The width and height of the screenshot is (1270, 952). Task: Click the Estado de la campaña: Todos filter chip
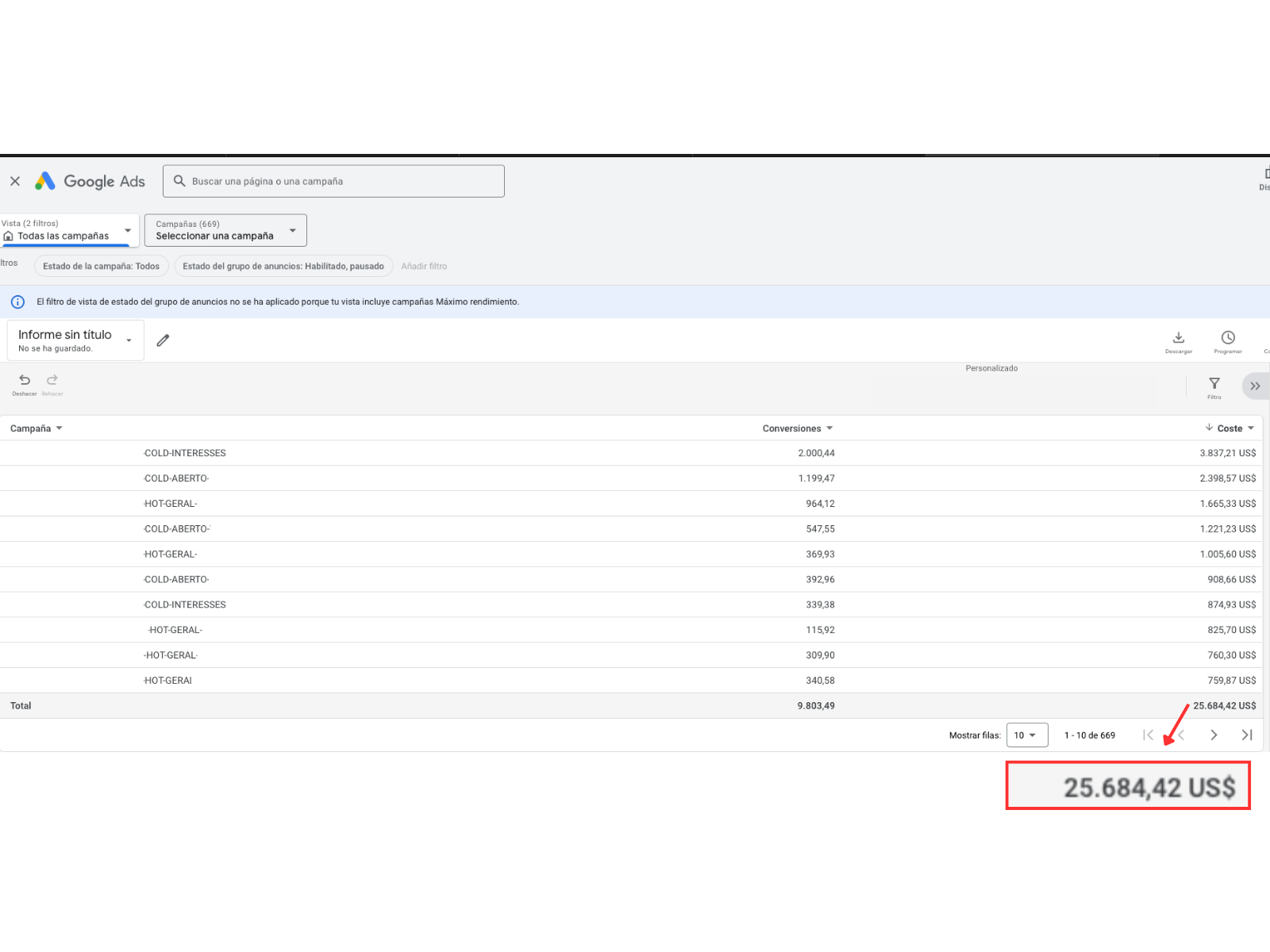(101, 267)
